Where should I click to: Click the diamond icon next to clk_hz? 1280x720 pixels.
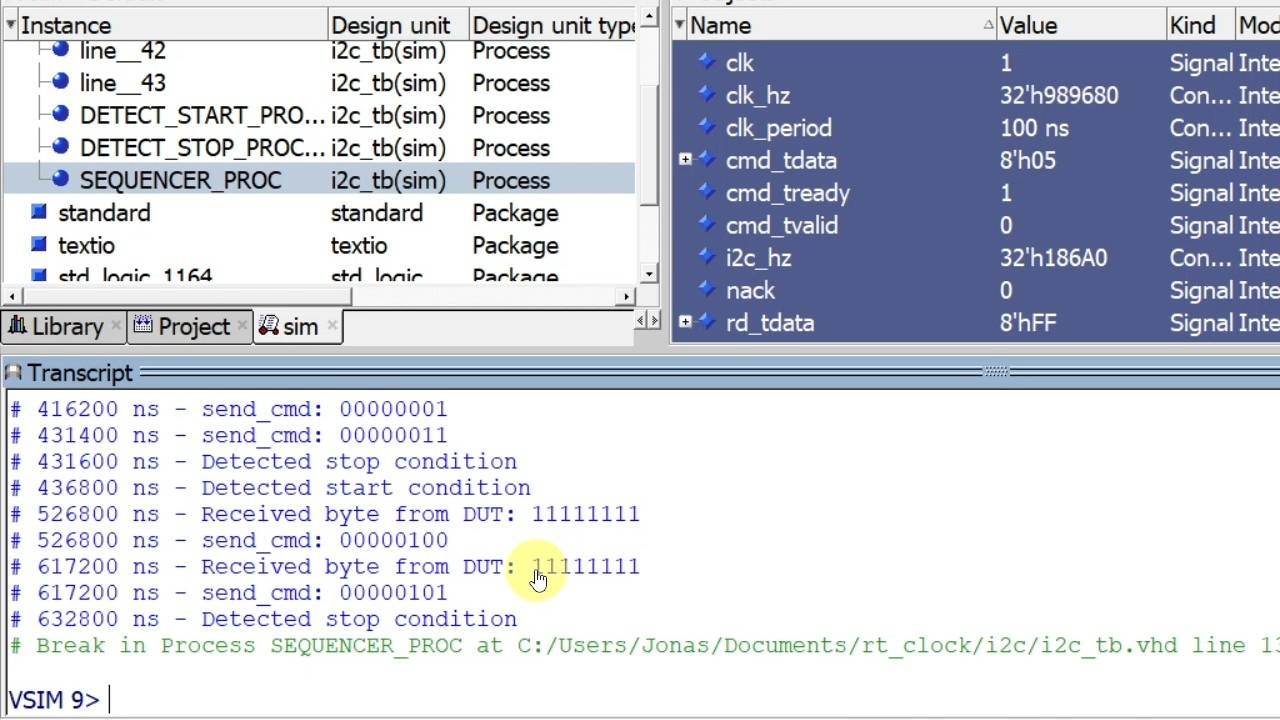[x=707, y=95]
